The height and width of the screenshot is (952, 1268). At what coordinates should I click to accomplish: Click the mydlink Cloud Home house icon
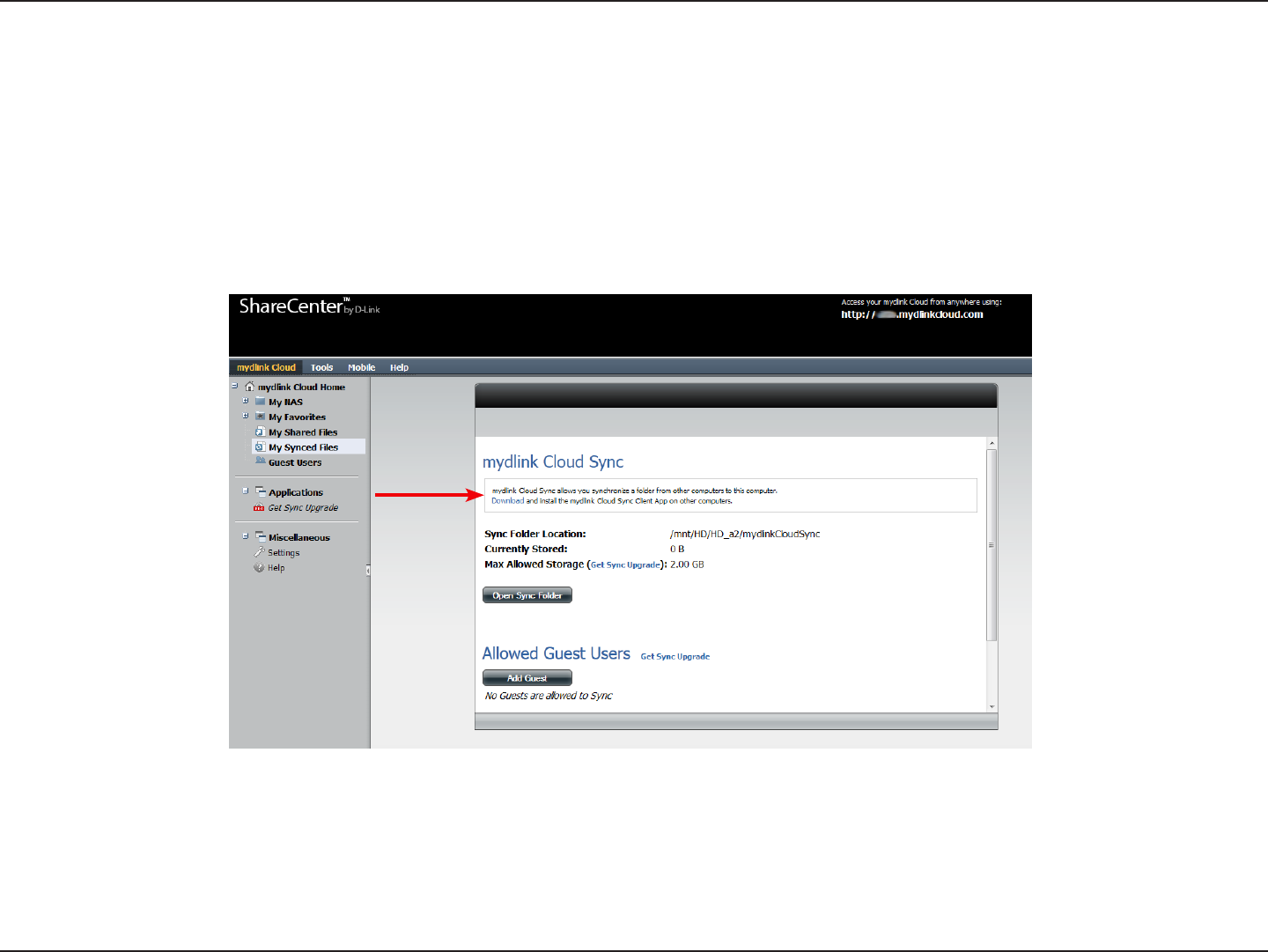tap(250, 387)
